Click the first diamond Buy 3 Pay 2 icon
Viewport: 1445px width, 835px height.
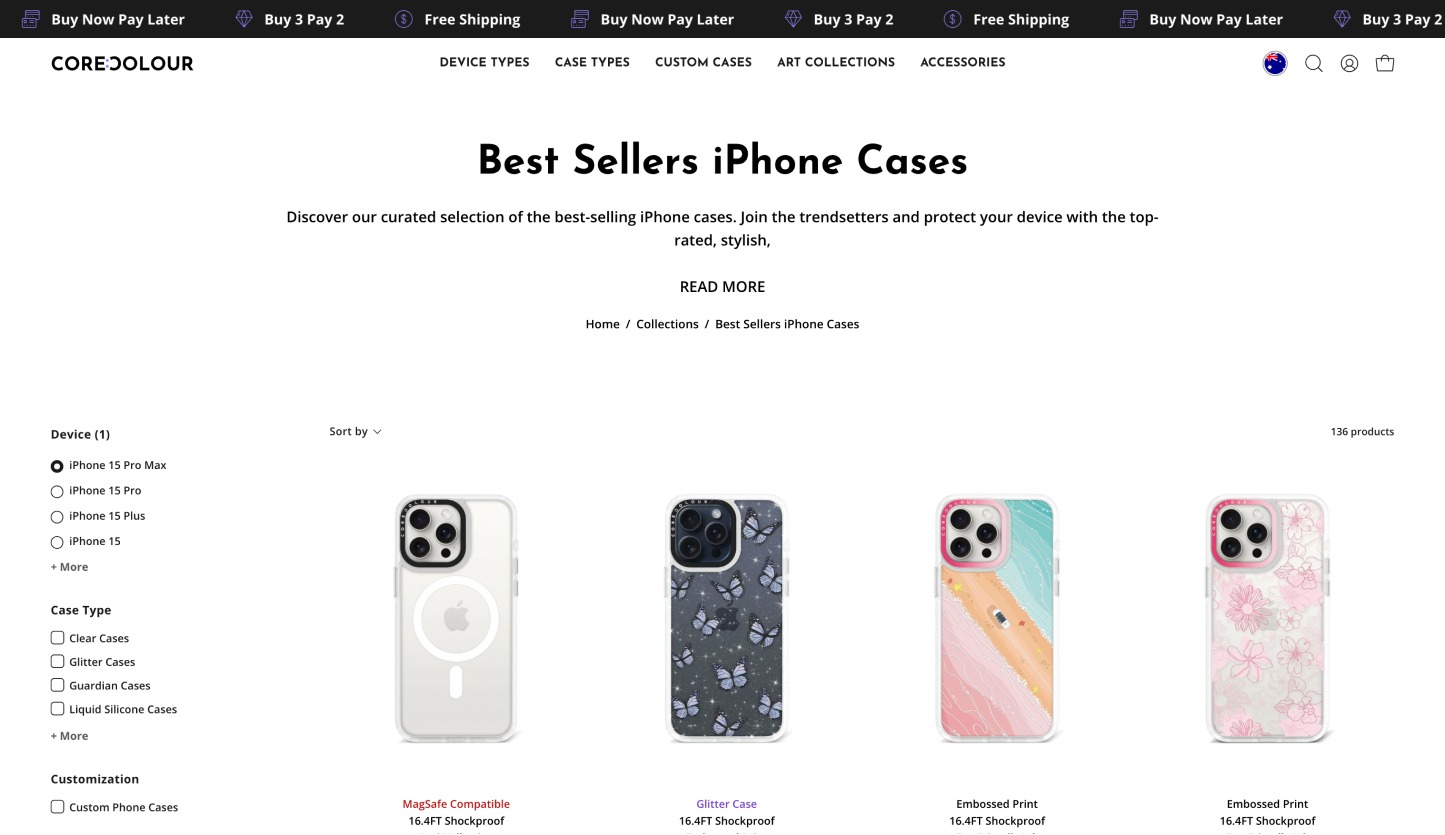[244, 19]
